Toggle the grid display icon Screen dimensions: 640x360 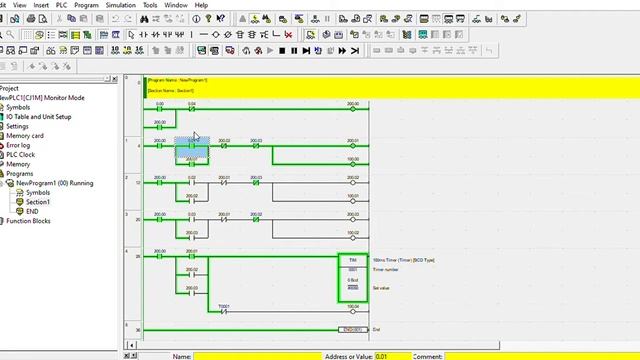(27, 35)
